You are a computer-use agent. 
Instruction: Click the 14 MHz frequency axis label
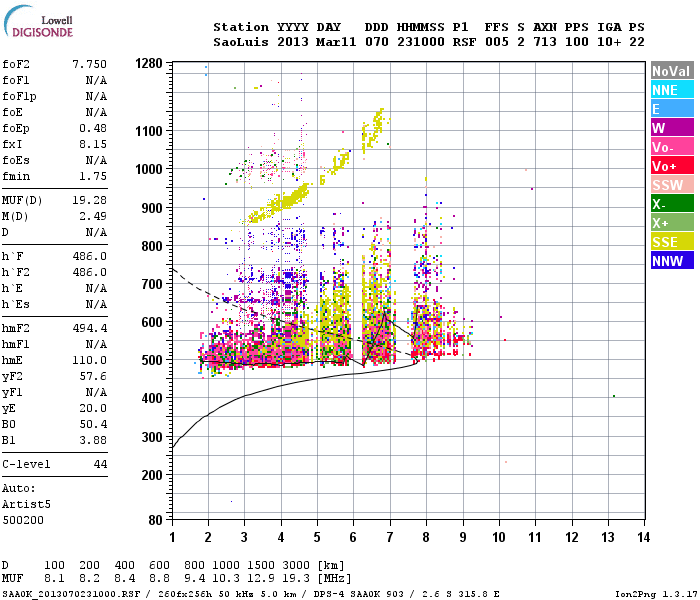pos(643,537)
